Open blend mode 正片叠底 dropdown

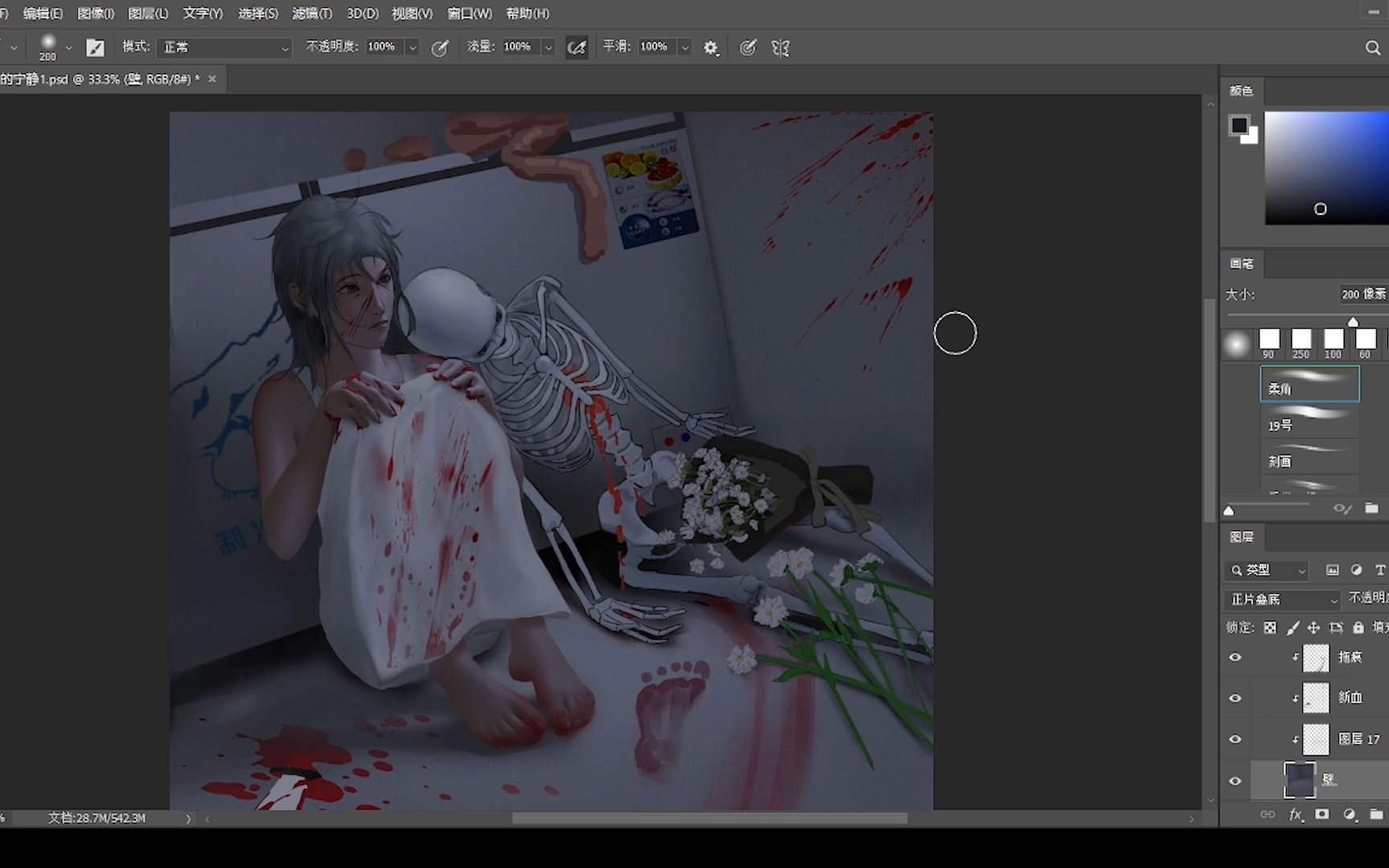(x=1283, y=600)
